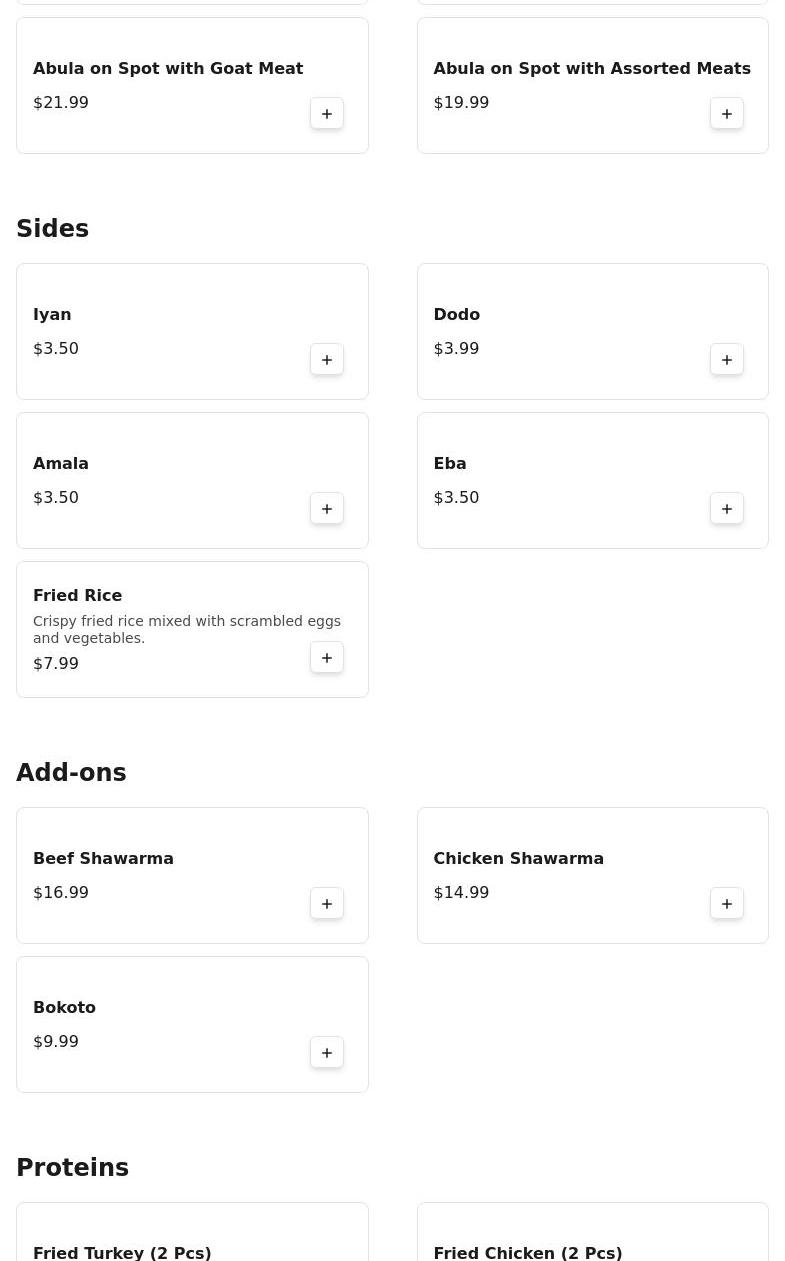This screenshot has height=1261, width=785.
Task: Click the Eba item title
Action: pyautogui.click(x=449, y=464)
